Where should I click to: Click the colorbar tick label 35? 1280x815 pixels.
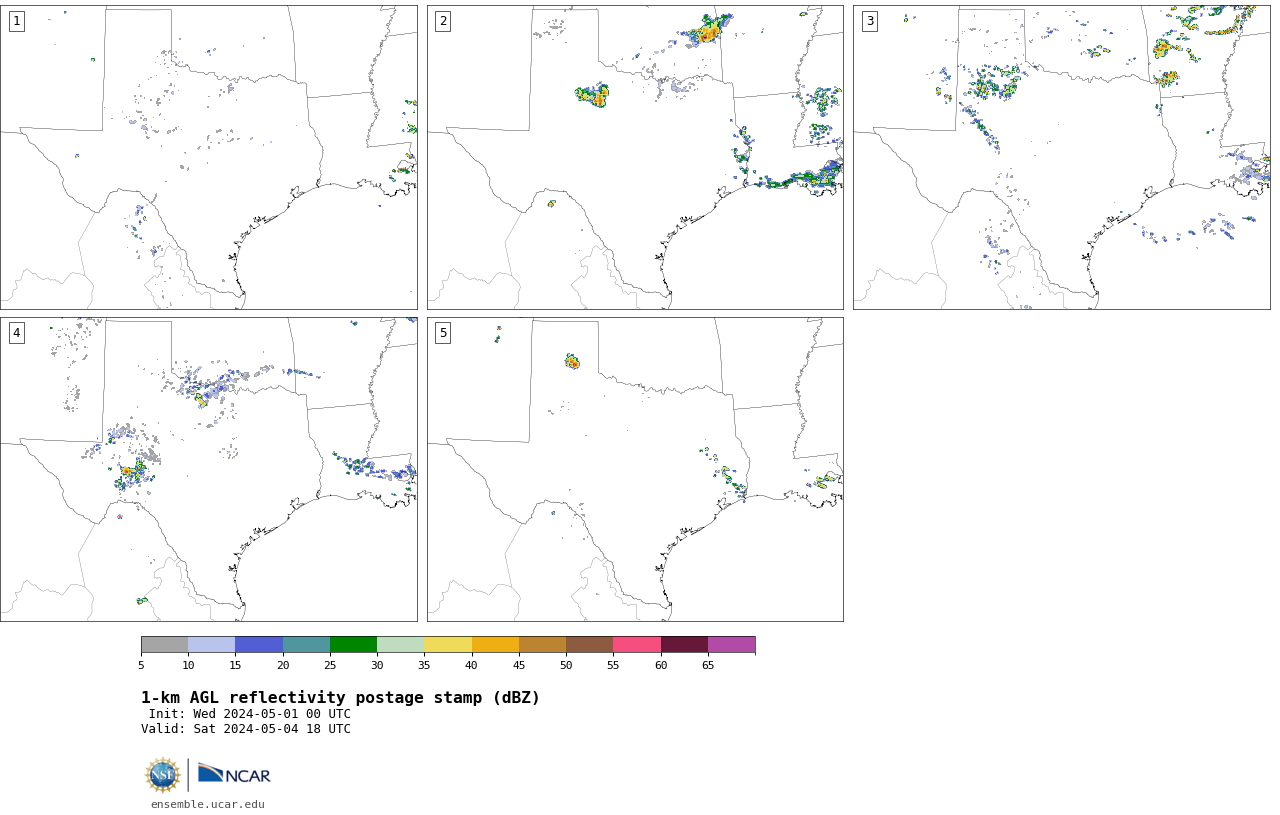tap(424, 665)
